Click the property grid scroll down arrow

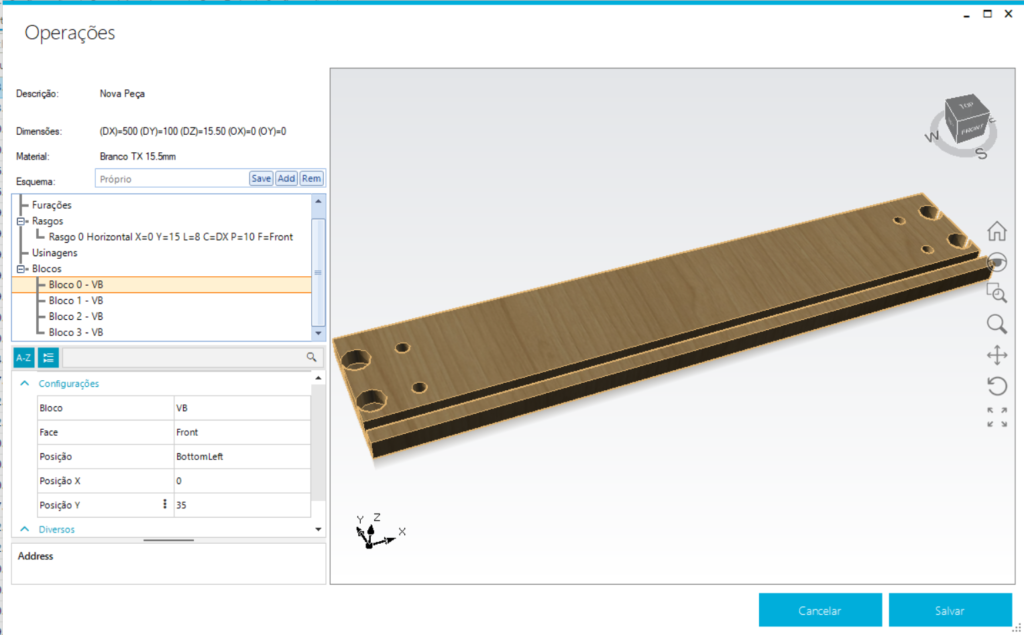tap(318, 529)
